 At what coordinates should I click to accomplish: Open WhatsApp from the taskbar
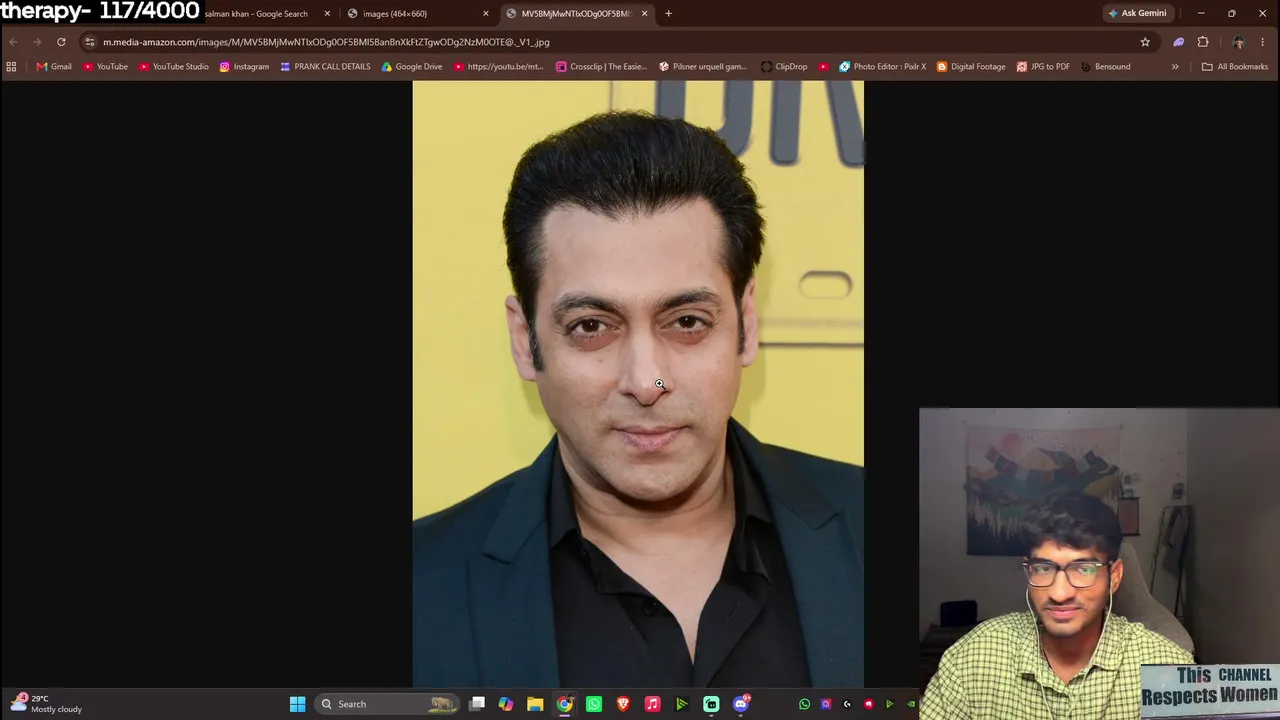pos(594,704)
